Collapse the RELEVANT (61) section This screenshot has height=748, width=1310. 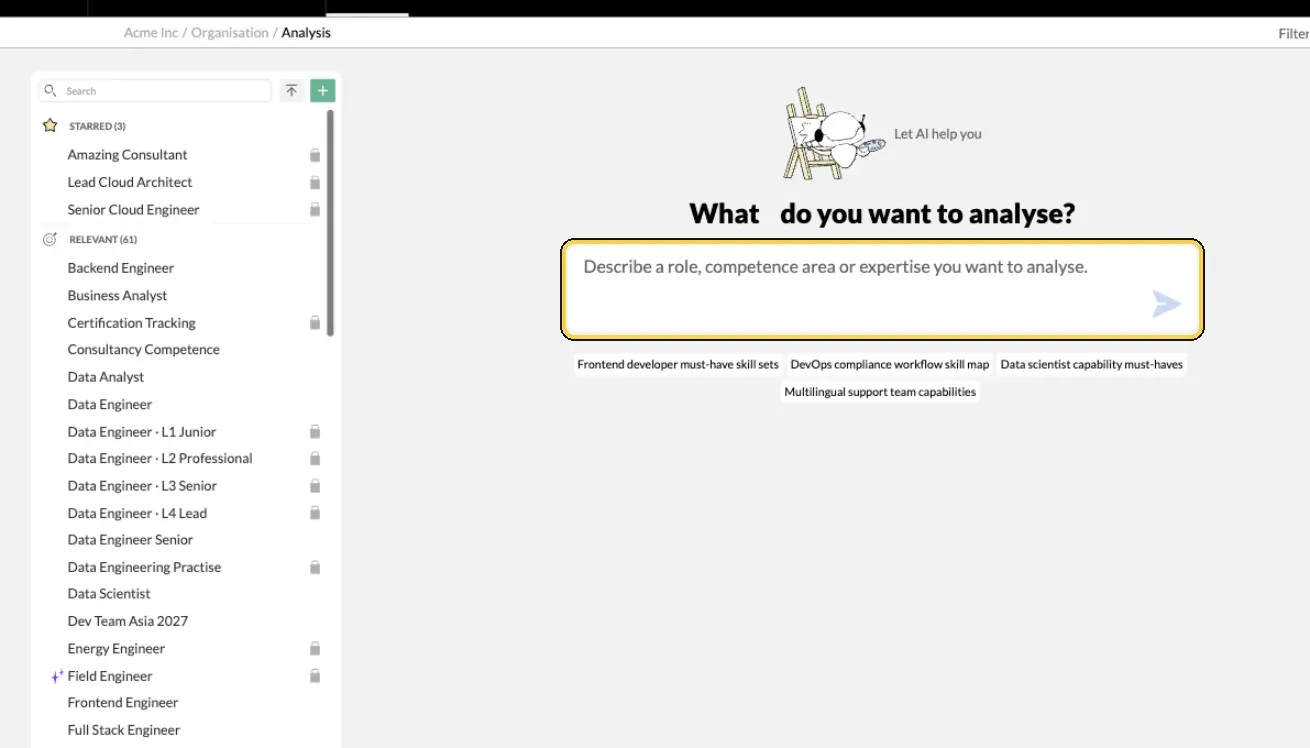point(103,240)
